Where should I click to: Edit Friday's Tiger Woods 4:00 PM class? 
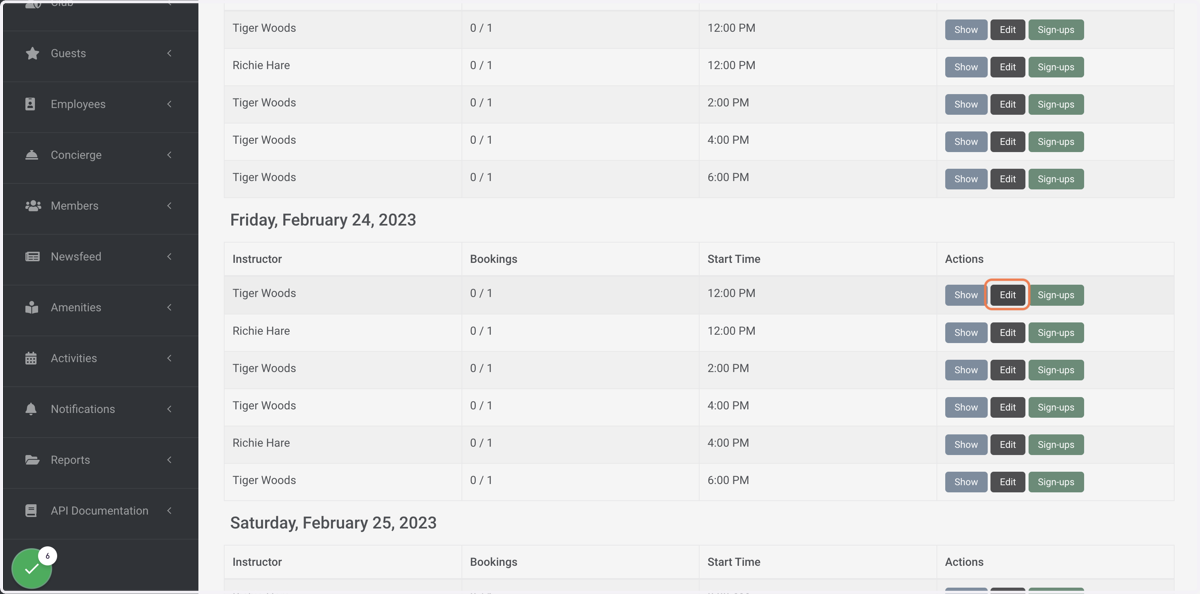point(1007,407)
